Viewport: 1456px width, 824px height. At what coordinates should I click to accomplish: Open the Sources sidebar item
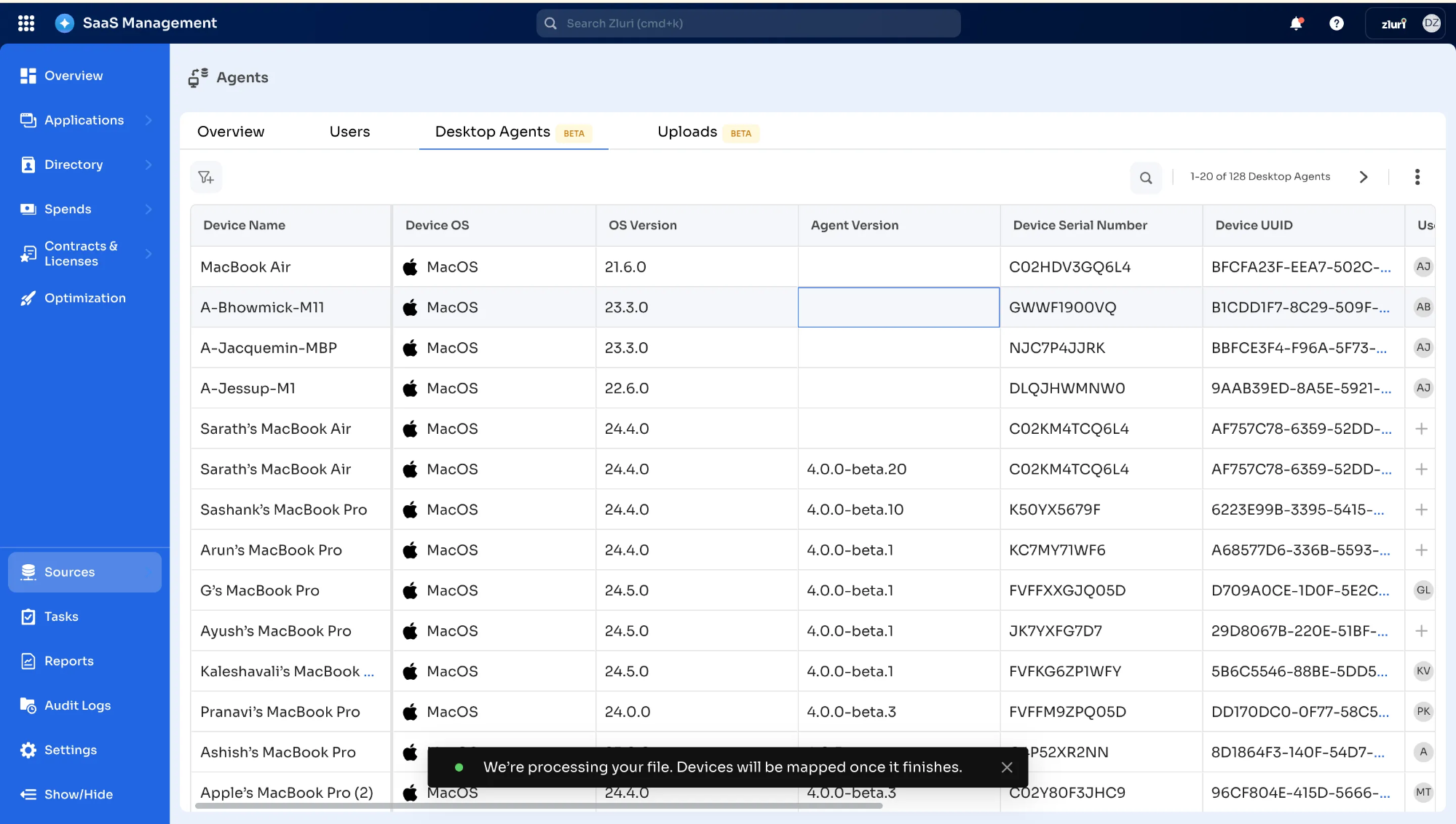pos(70,572)
